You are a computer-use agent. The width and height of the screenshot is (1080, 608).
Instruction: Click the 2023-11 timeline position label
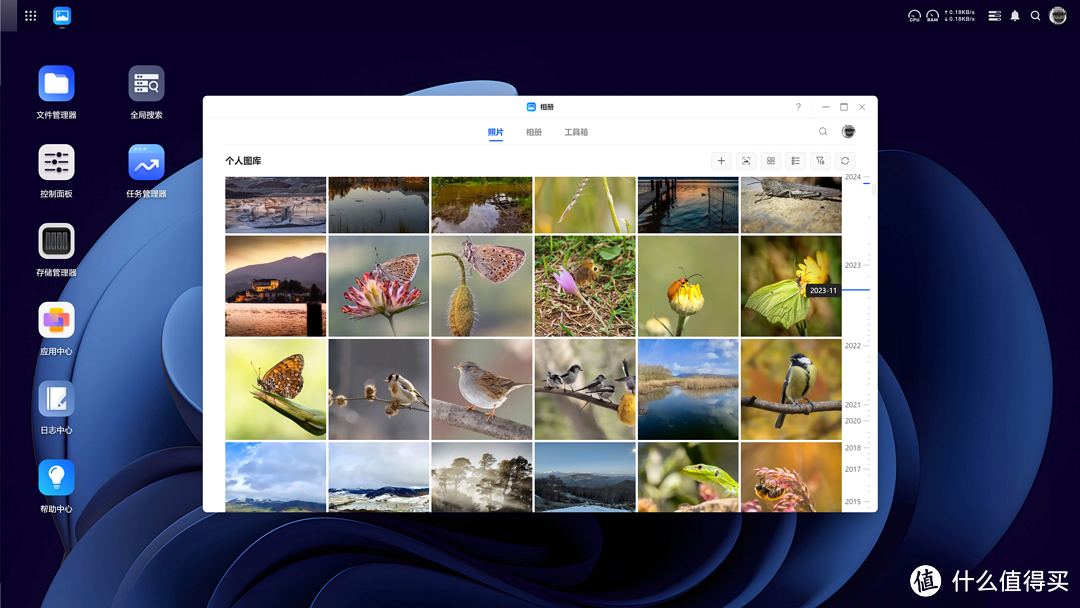click(823, 291)
